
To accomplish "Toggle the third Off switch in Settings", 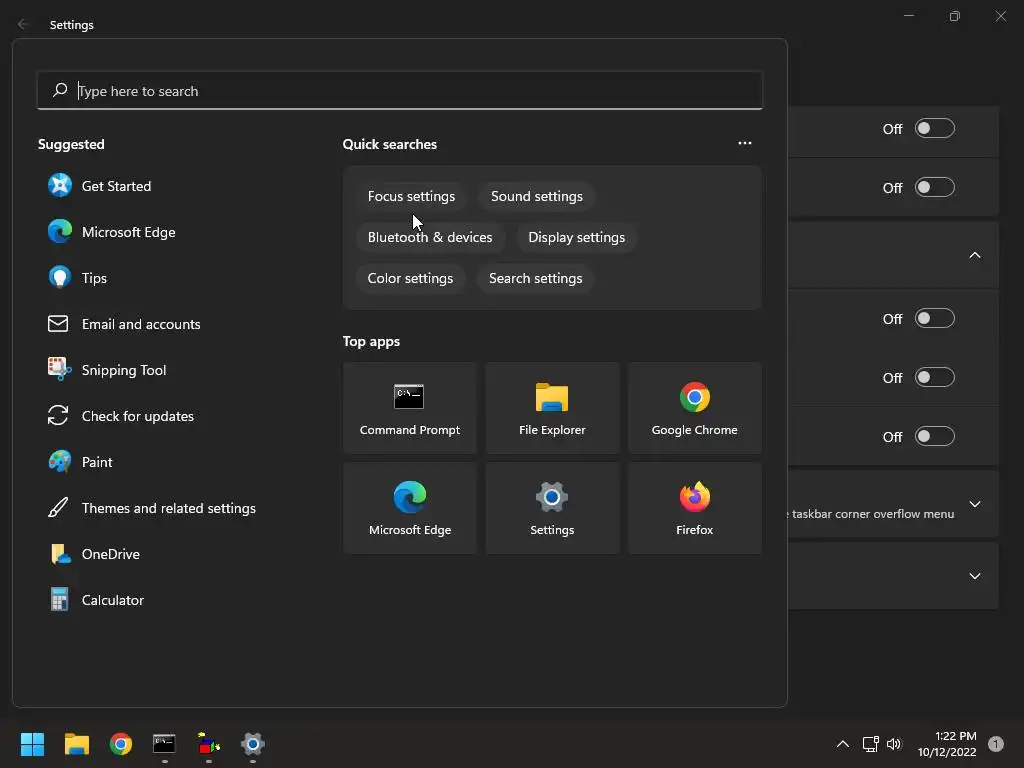I will 935,319.
